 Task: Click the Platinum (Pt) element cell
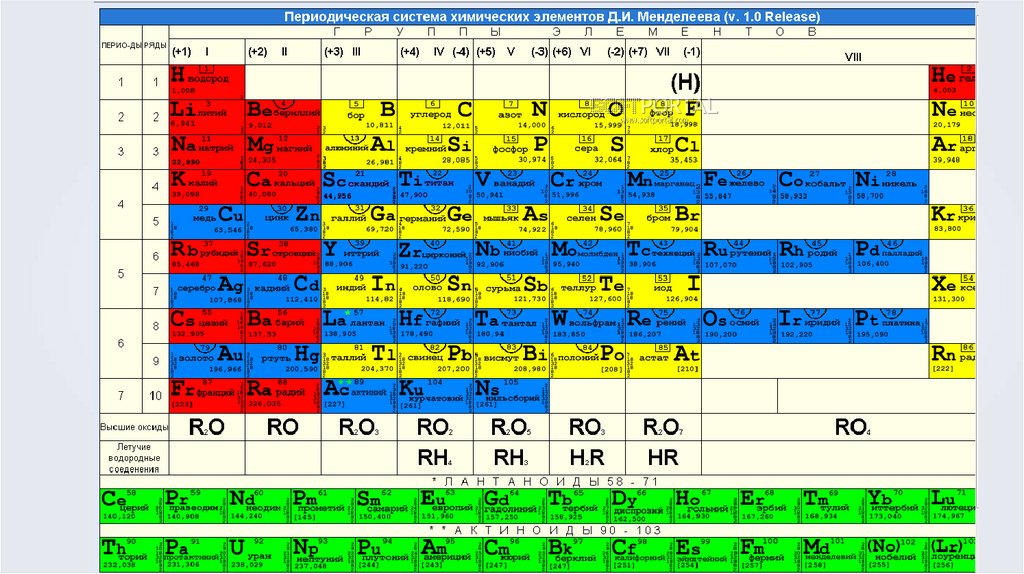tap(891, 326)
